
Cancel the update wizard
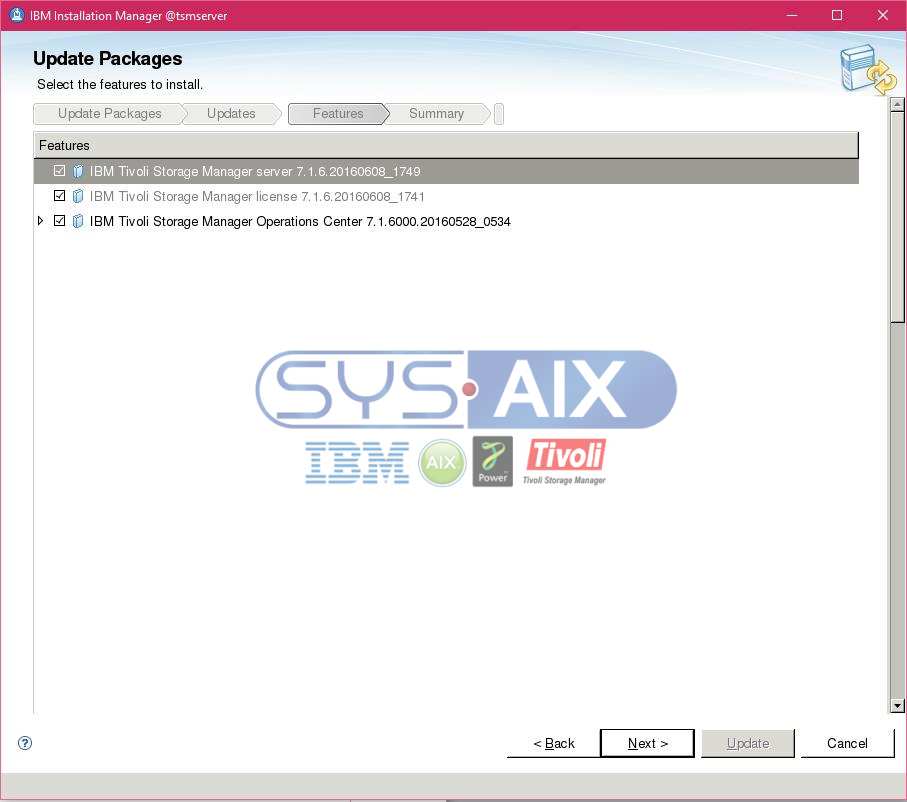pos(847,744)
